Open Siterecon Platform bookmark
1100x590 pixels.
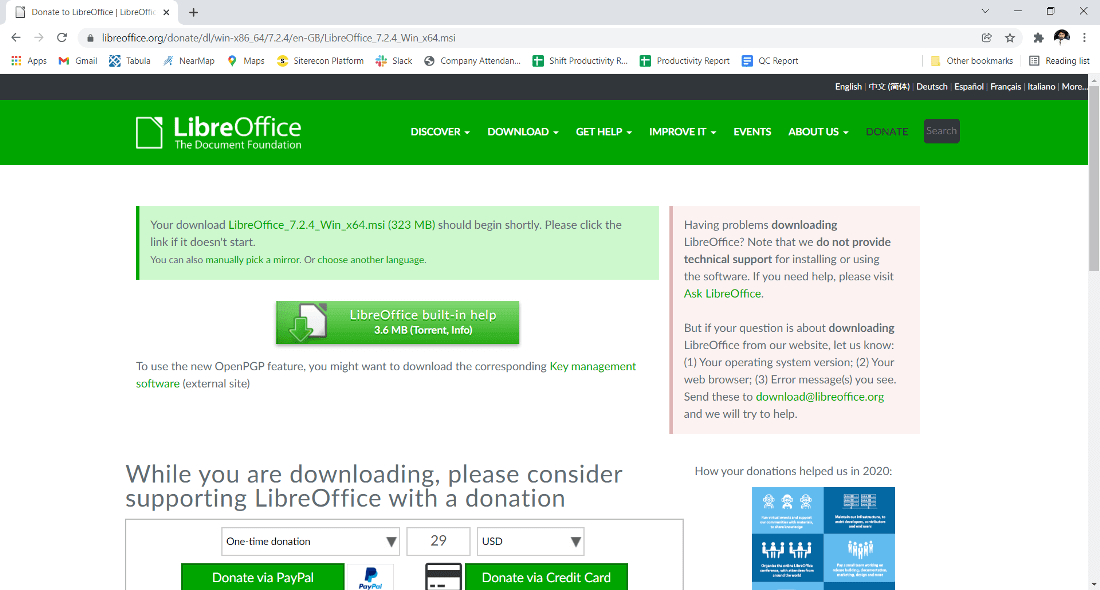coord(321,61)
